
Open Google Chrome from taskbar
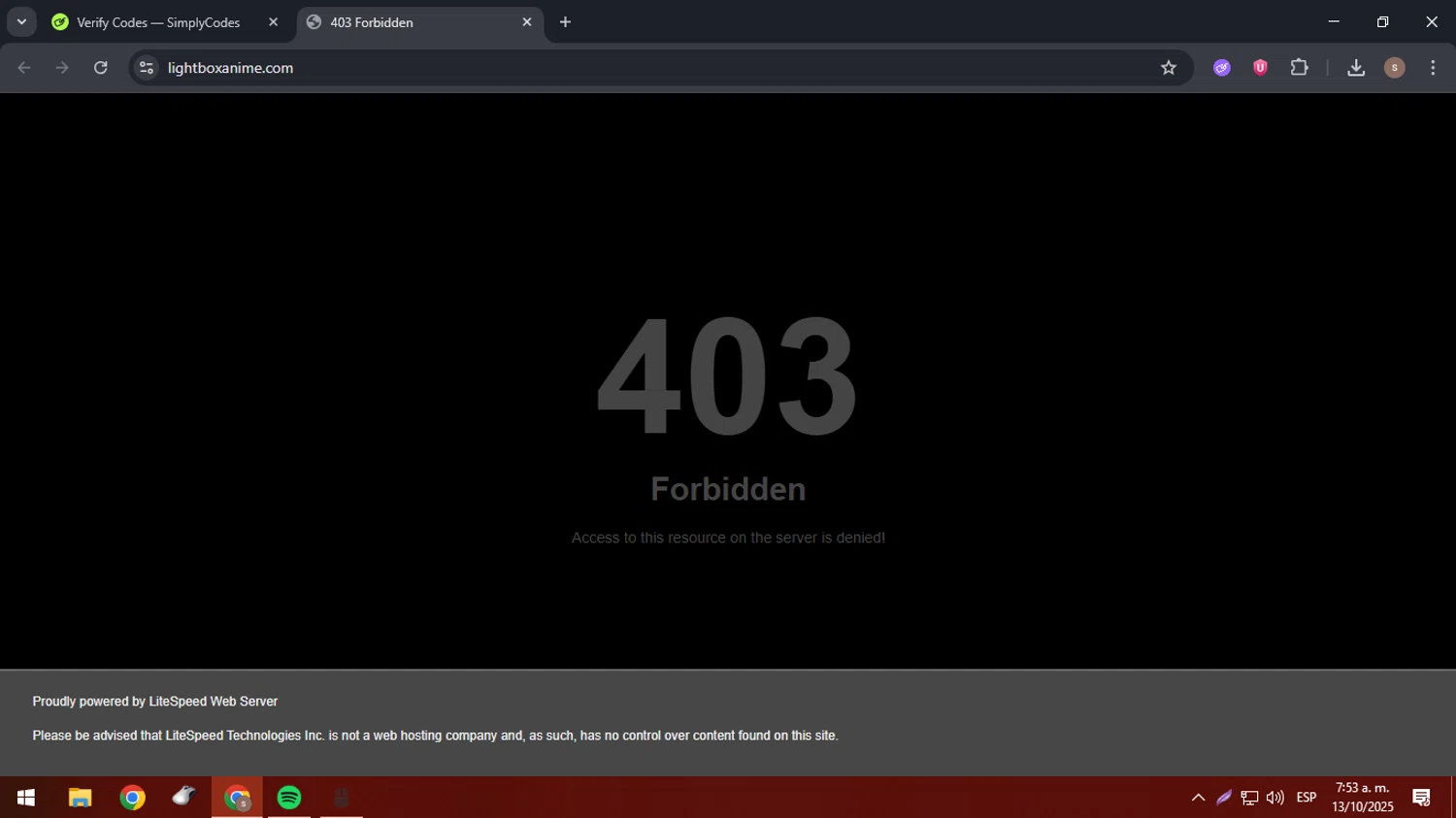point(132,798)
